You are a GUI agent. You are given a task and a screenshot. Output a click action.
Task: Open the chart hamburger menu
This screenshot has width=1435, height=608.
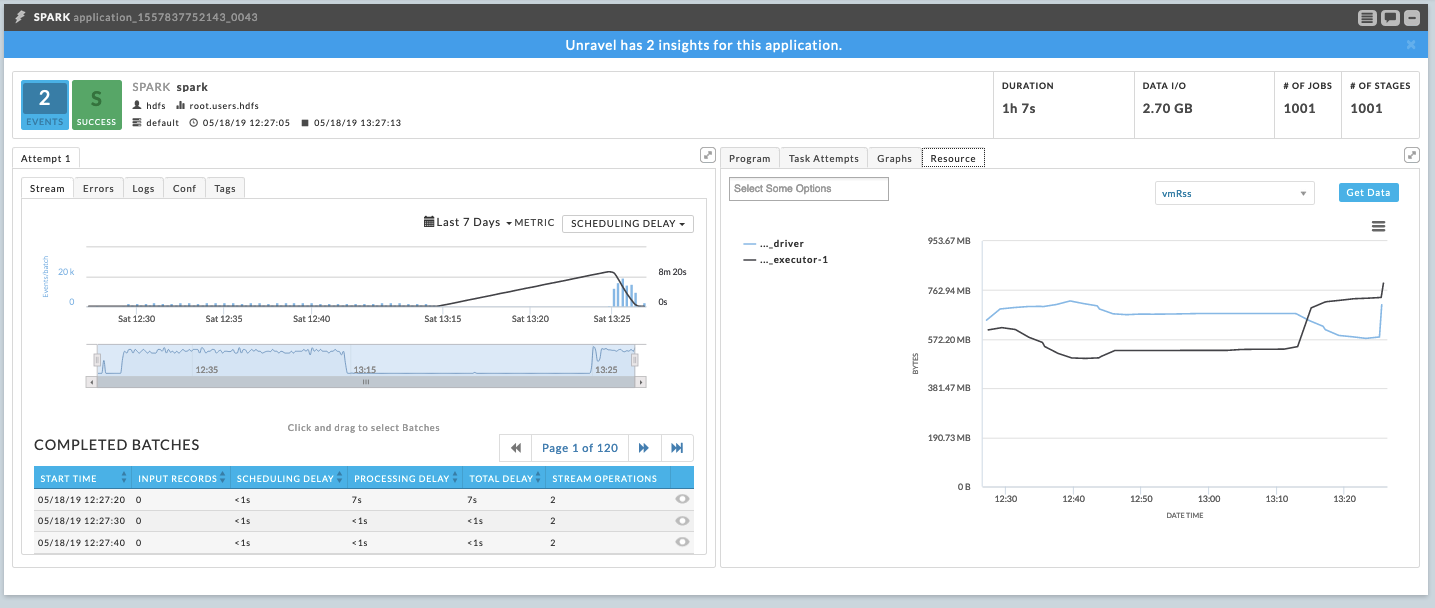pos(1378,227)
